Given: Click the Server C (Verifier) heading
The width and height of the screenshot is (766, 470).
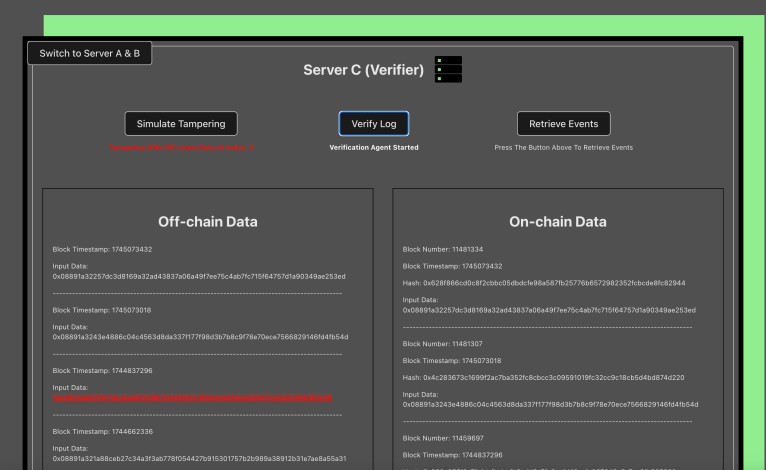Looking at the screenshot, I should 364,70.
